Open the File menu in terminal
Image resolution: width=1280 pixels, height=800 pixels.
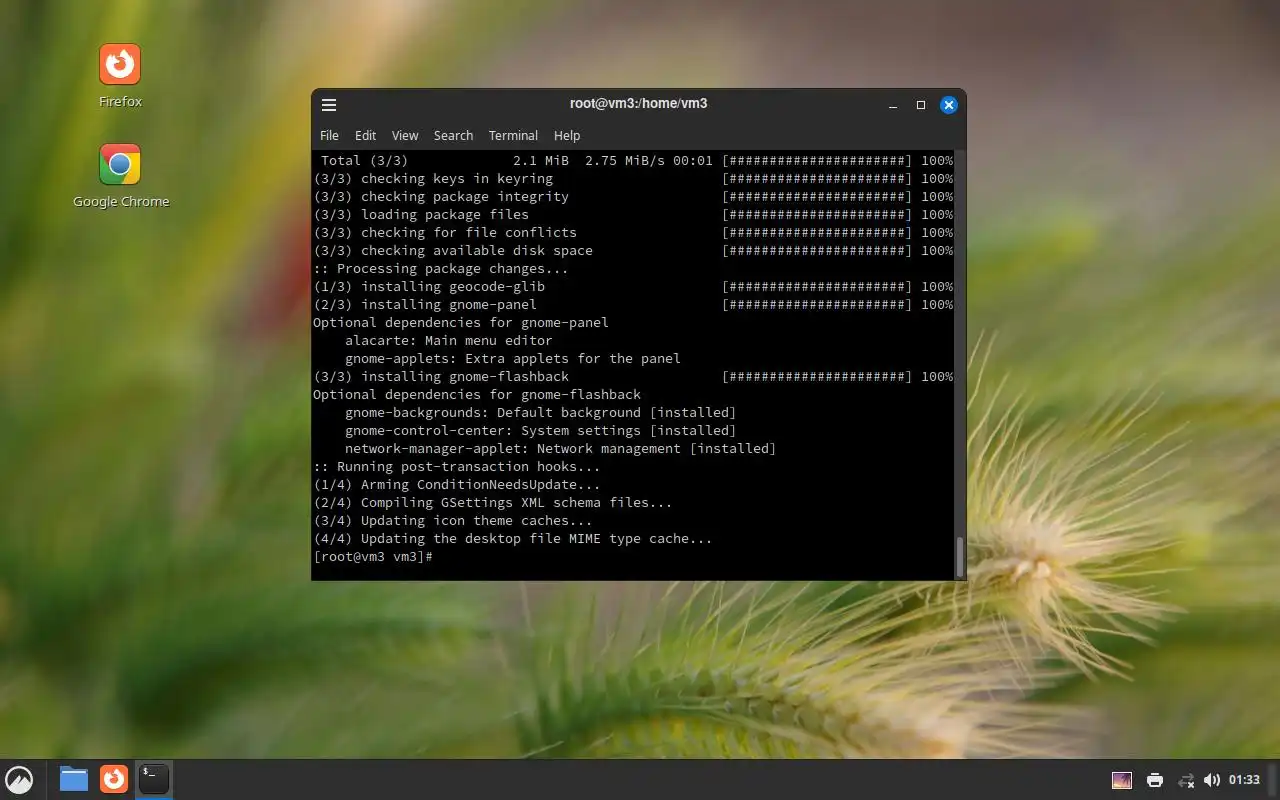(329, 135)
